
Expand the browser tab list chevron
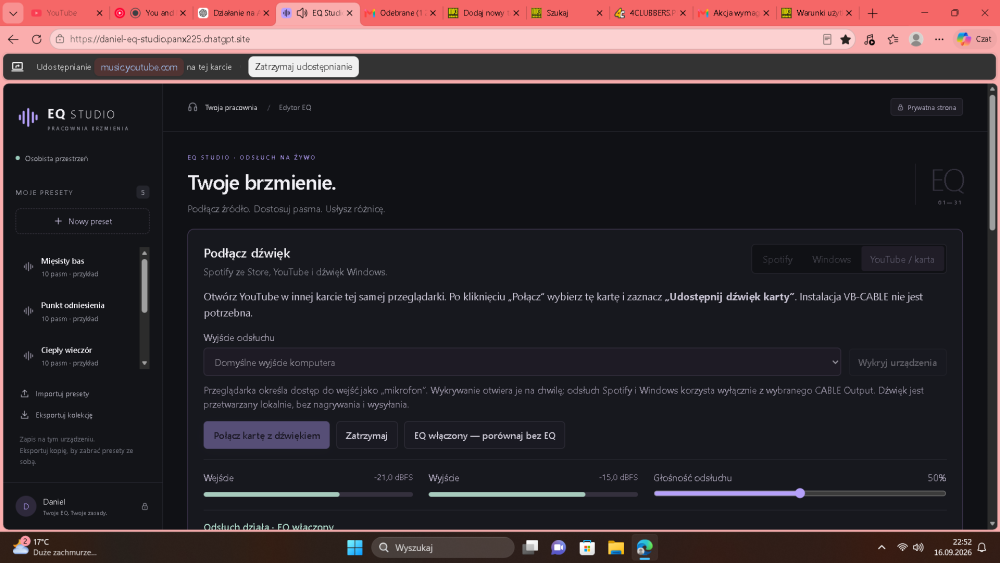[13, 13]
